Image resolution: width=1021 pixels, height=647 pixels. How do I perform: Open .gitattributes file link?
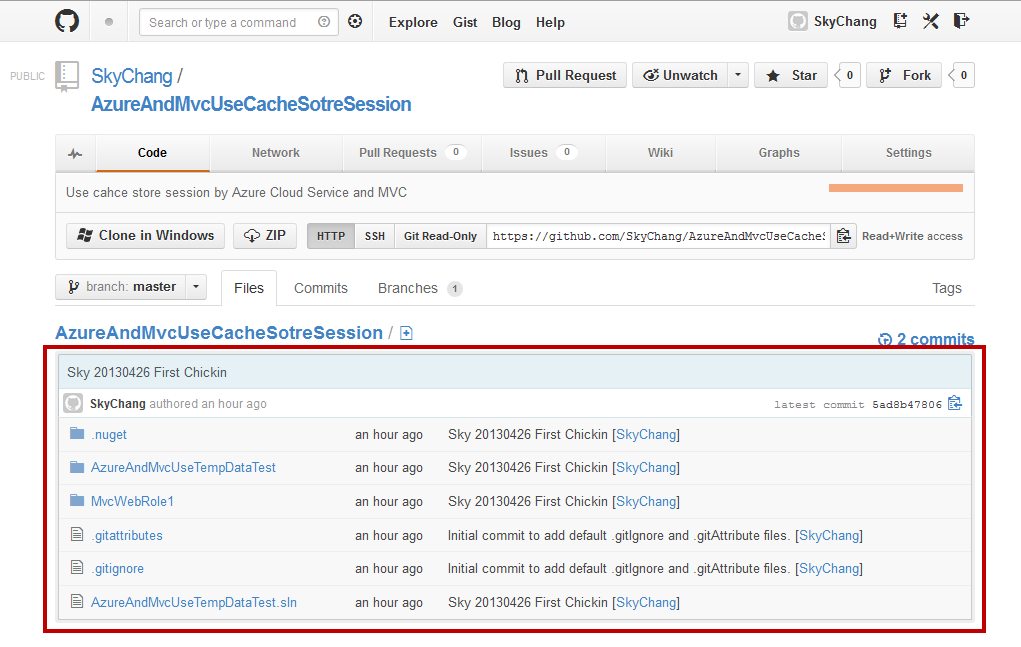pos(127,535)
